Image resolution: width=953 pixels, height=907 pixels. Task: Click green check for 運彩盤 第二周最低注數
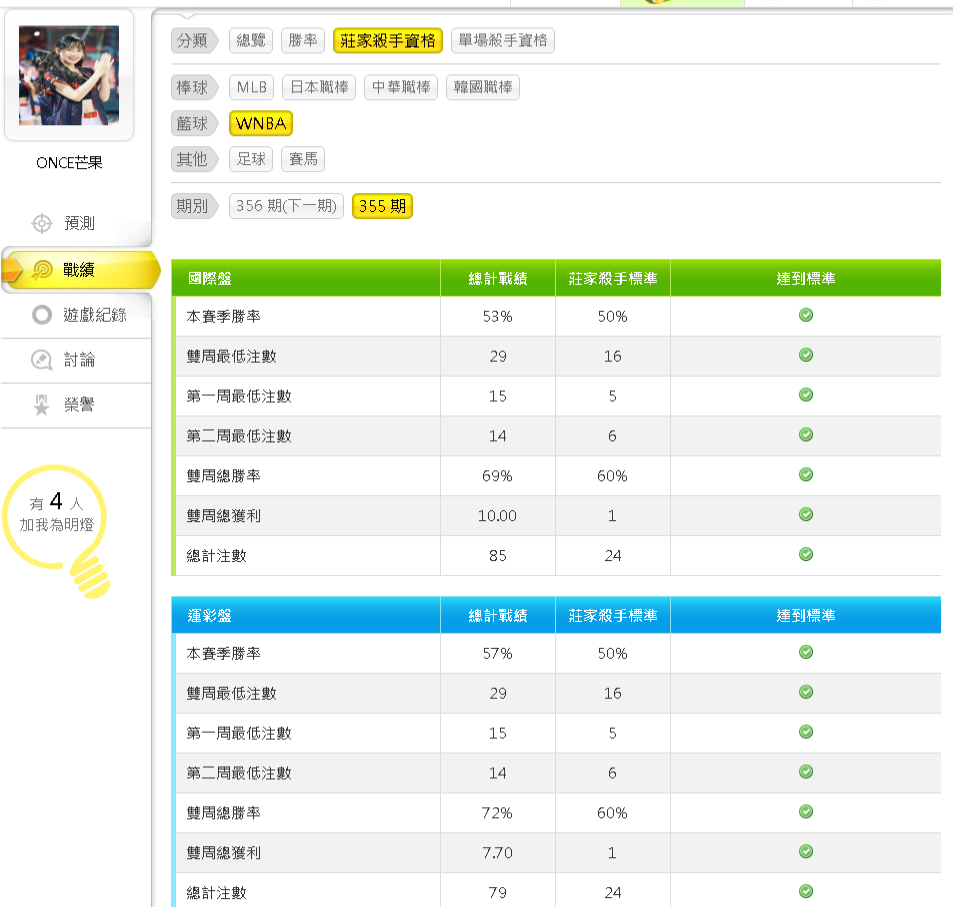point(806,772)
